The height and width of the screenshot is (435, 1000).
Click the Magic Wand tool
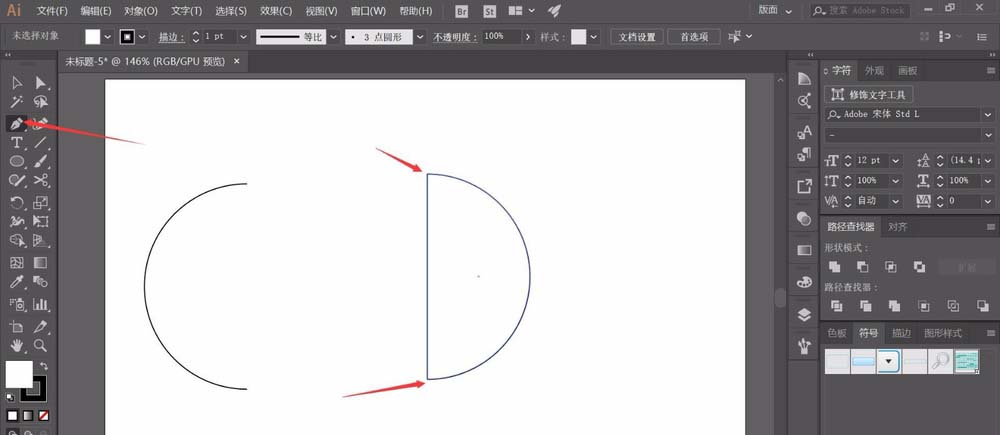[17, 102]
